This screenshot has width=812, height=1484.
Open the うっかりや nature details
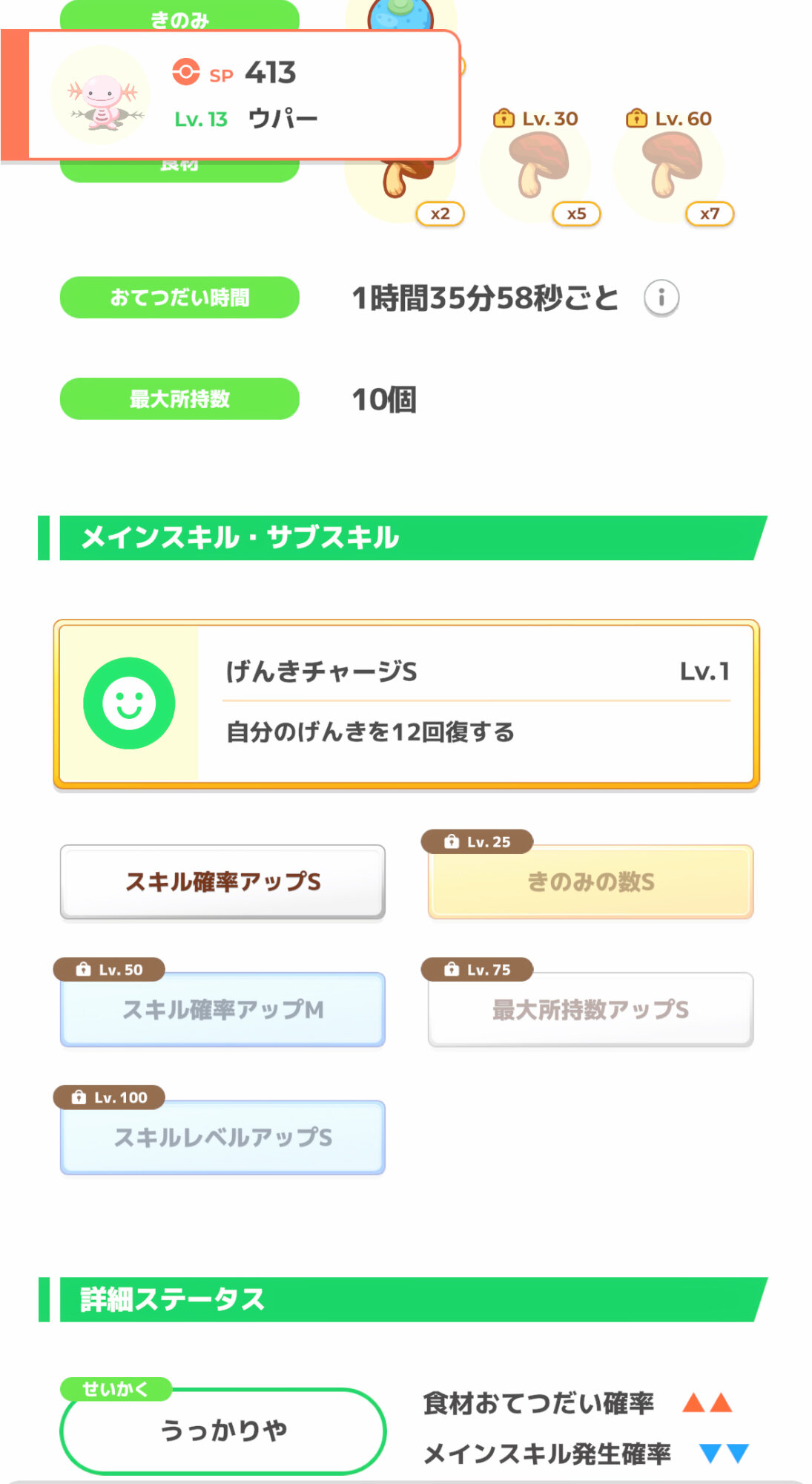pyautogui.click(x=222, y=1430)
